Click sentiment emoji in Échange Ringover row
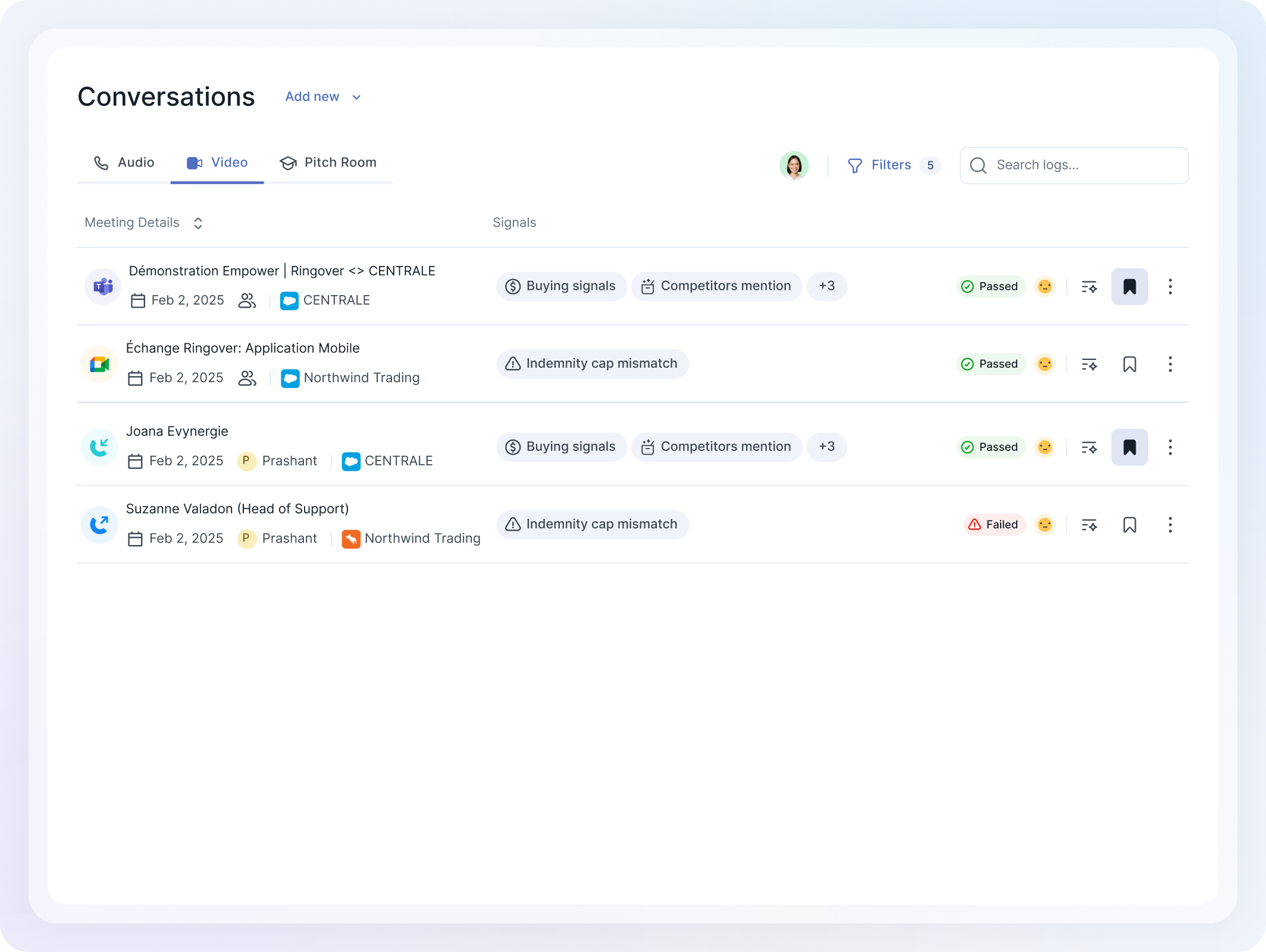Viewport: 1266px width, 952px height. pos(1045,364)
